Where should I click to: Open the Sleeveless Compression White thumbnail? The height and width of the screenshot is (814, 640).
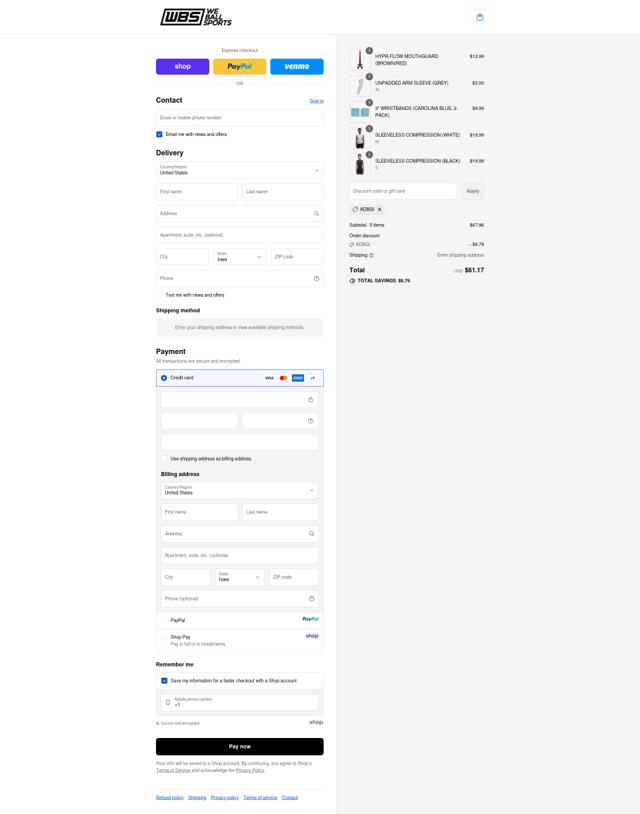(359, 138)
